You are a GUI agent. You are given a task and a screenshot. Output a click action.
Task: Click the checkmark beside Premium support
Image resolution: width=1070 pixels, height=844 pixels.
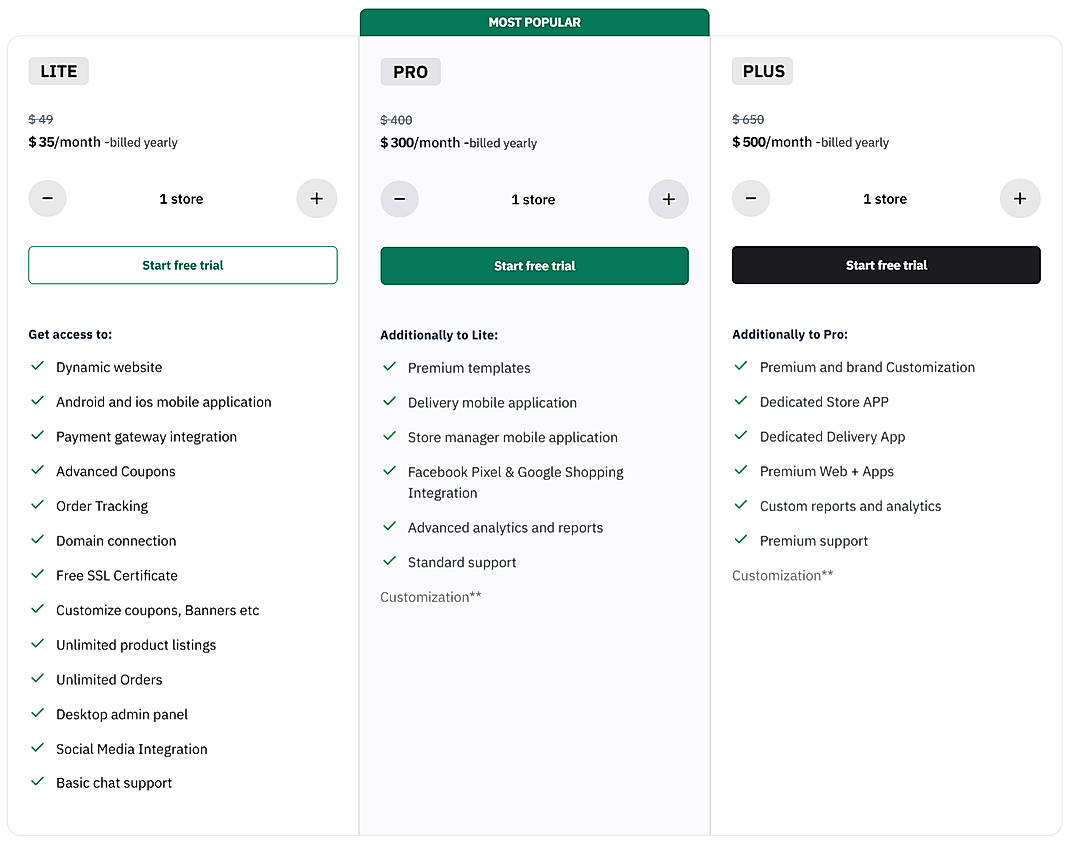point(741,540)
